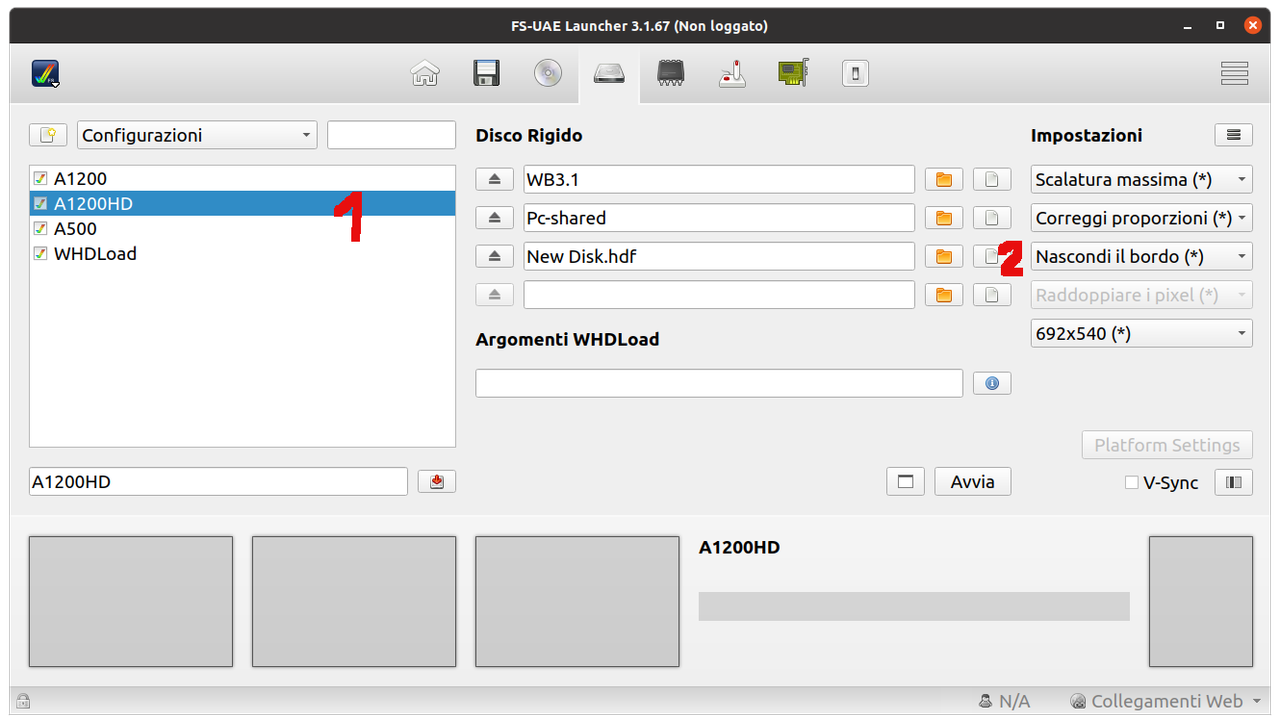Screen dimensions: 1280x724
Task: Browse for a file for WB3.1 drive
Action: click(992, 180)
